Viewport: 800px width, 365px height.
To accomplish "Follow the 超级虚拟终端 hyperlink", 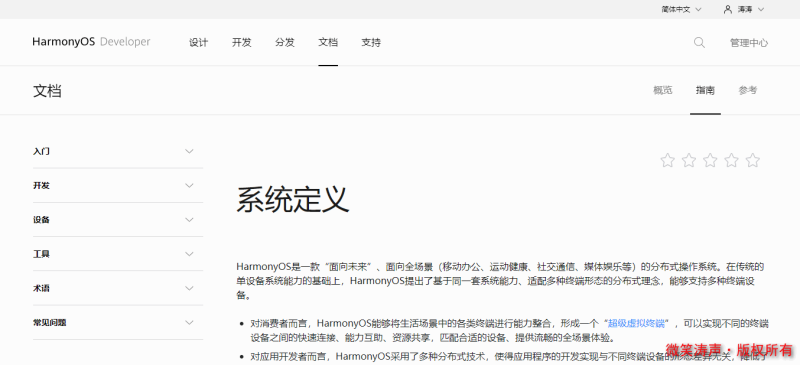I will [636, 323].
